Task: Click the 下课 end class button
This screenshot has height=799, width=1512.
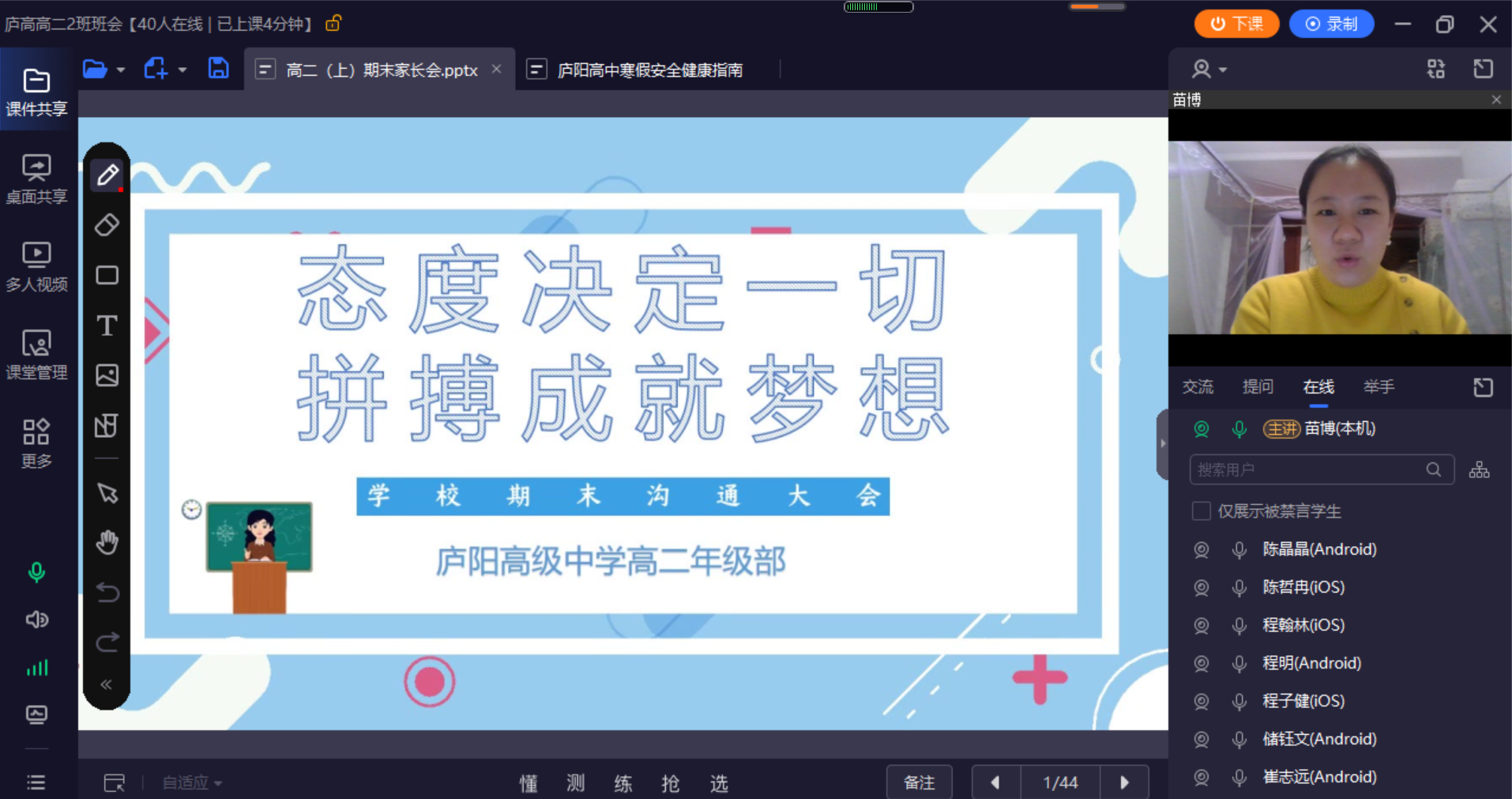Action: click(1236, 24)
